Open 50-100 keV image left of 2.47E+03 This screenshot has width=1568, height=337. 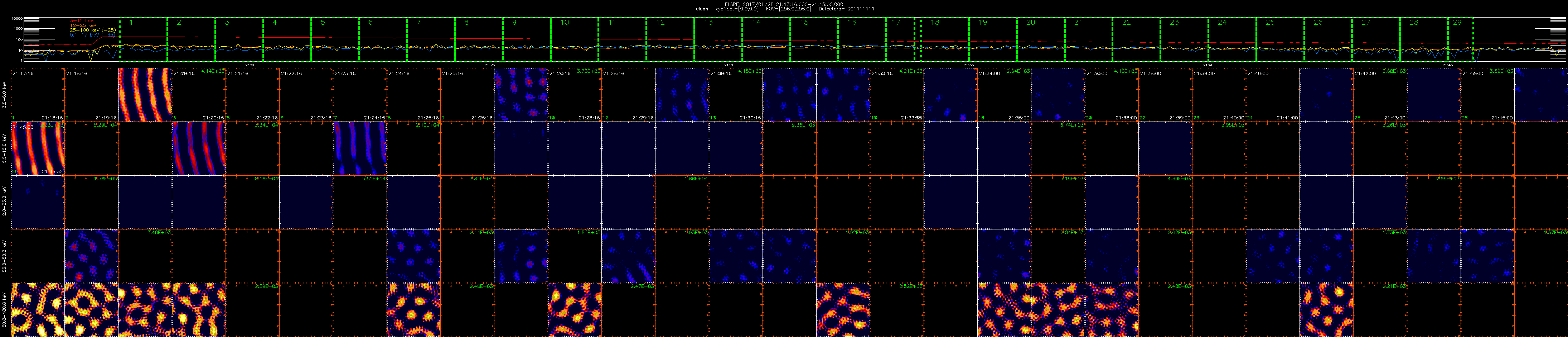click(x=575, y=310)
